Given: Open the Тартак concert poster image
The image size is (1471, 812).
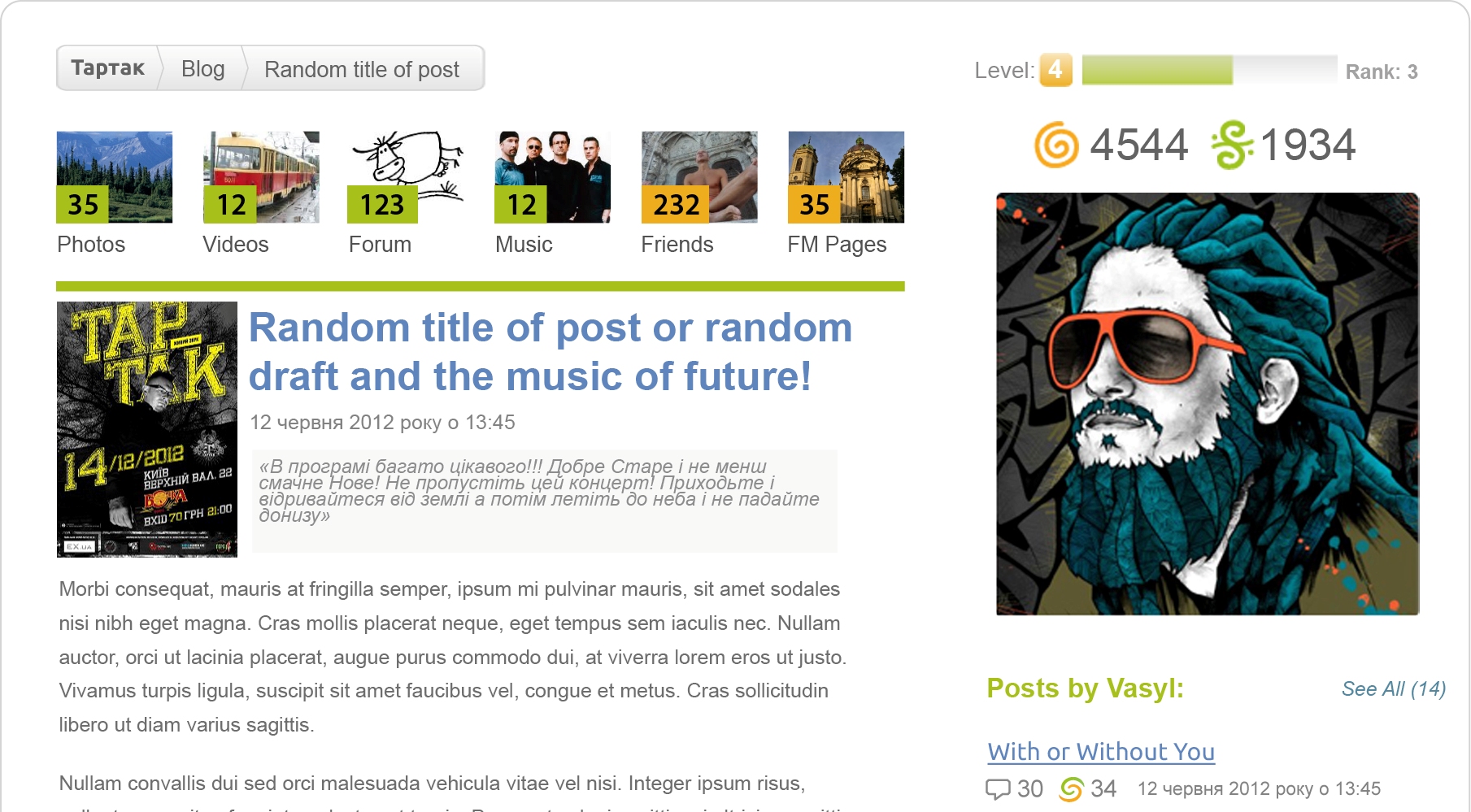Looking at the screenshot, I should [147, 429].
